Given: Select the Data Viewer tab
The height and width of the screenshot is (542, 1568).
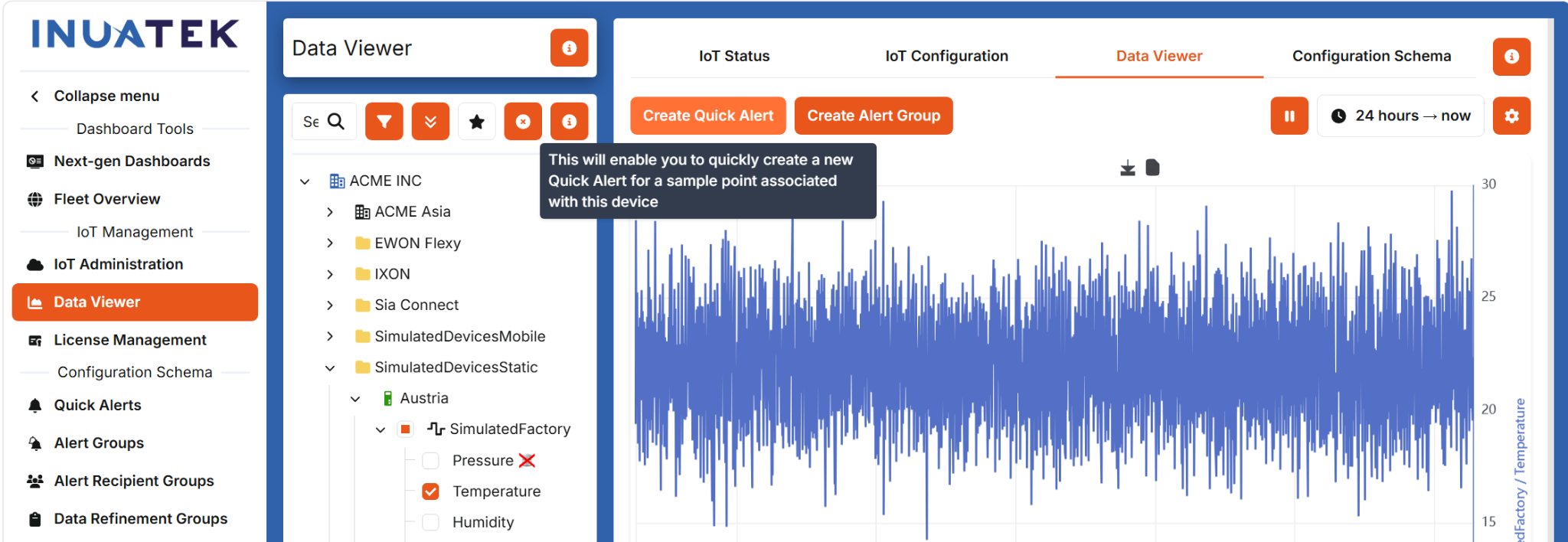Looking at the screenshot, I should [1159, 56].
